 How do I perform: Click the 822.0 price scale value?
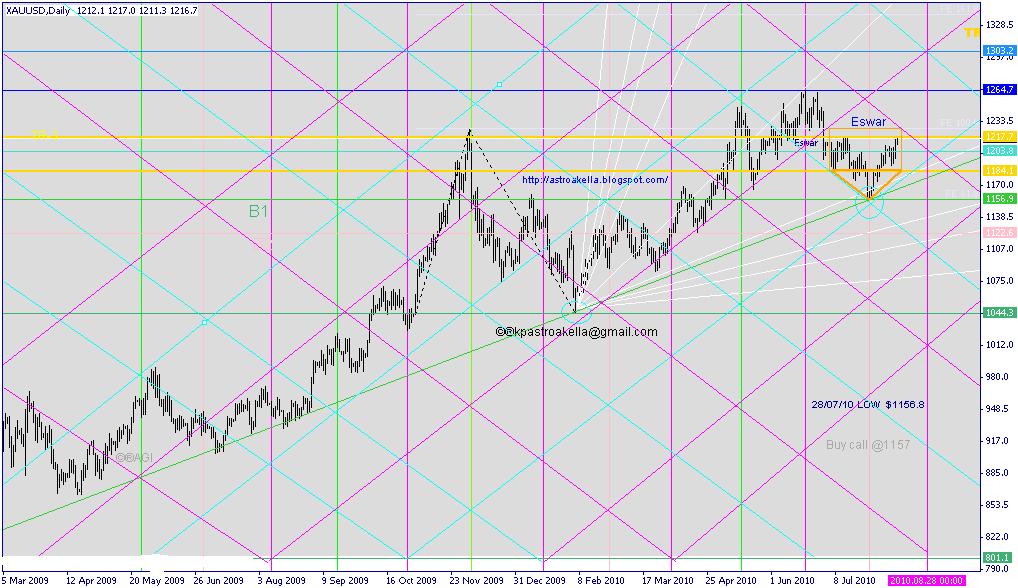click(997, 537)
